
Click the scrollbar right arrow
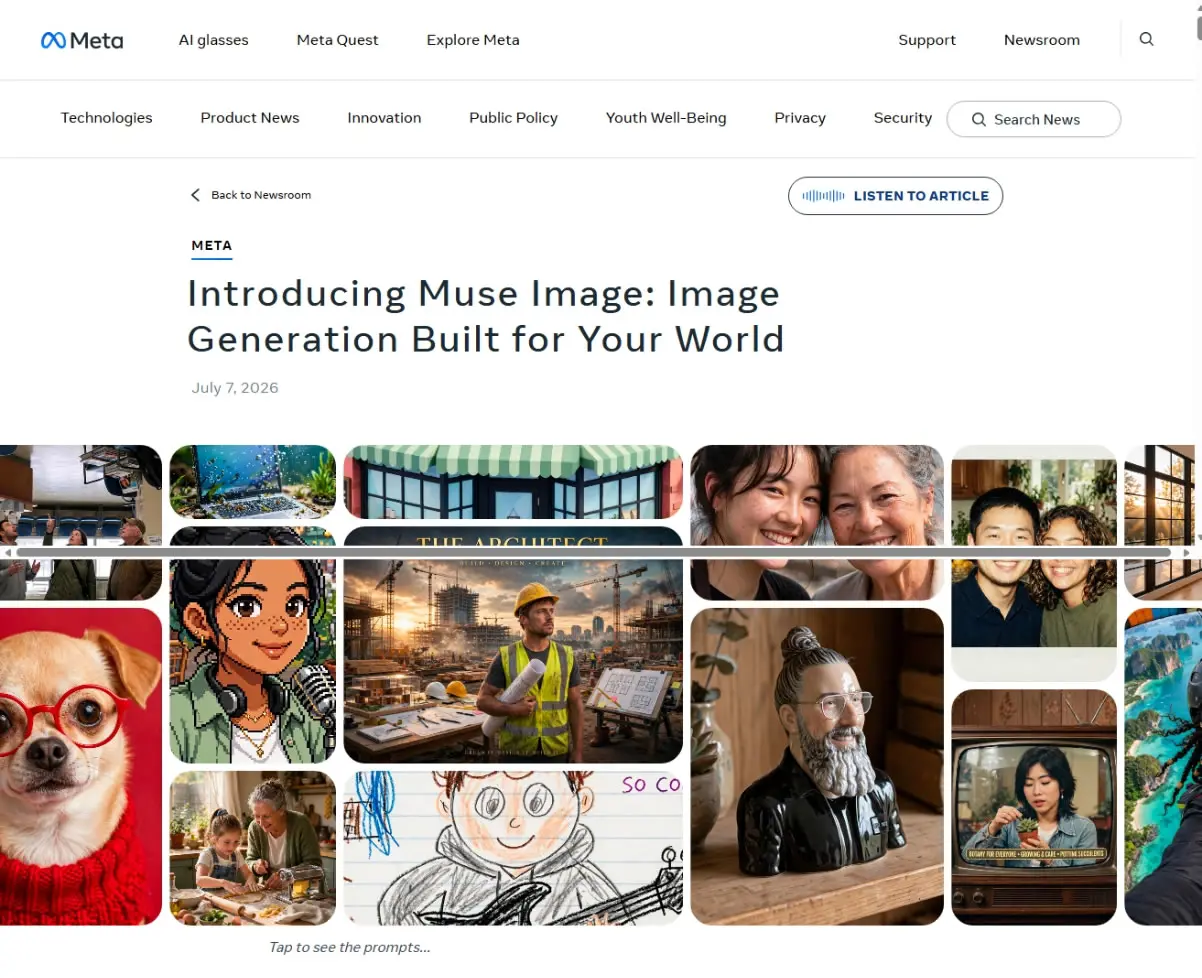[1186, 552]
